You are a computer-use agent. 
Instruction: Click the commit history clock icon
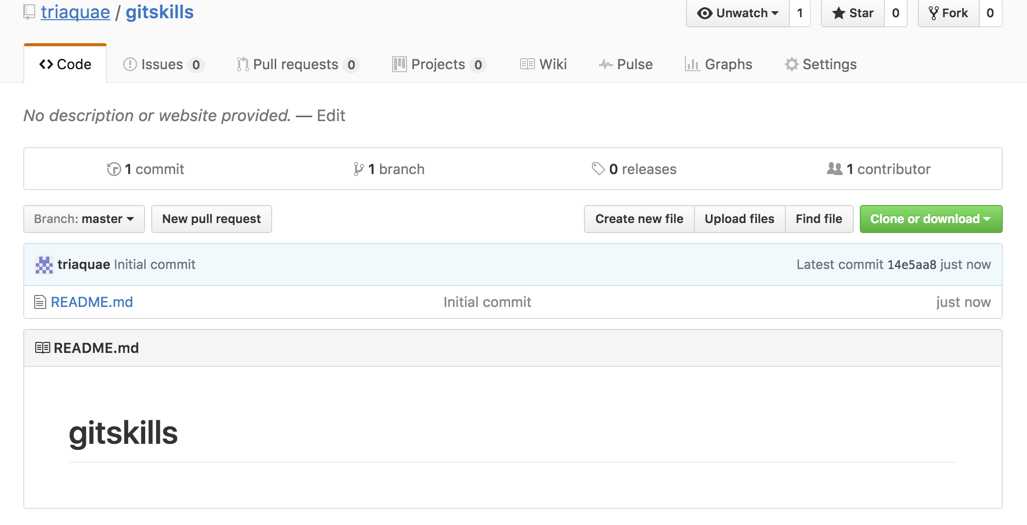coord(113,169)
